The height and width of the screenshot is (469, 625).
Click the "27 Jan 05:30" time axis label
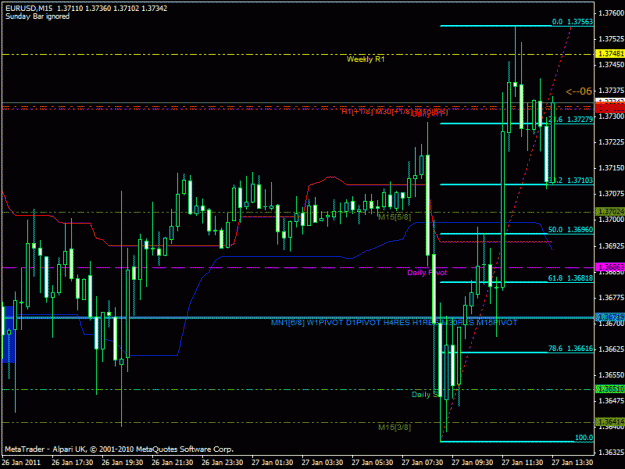coord(372,463)
